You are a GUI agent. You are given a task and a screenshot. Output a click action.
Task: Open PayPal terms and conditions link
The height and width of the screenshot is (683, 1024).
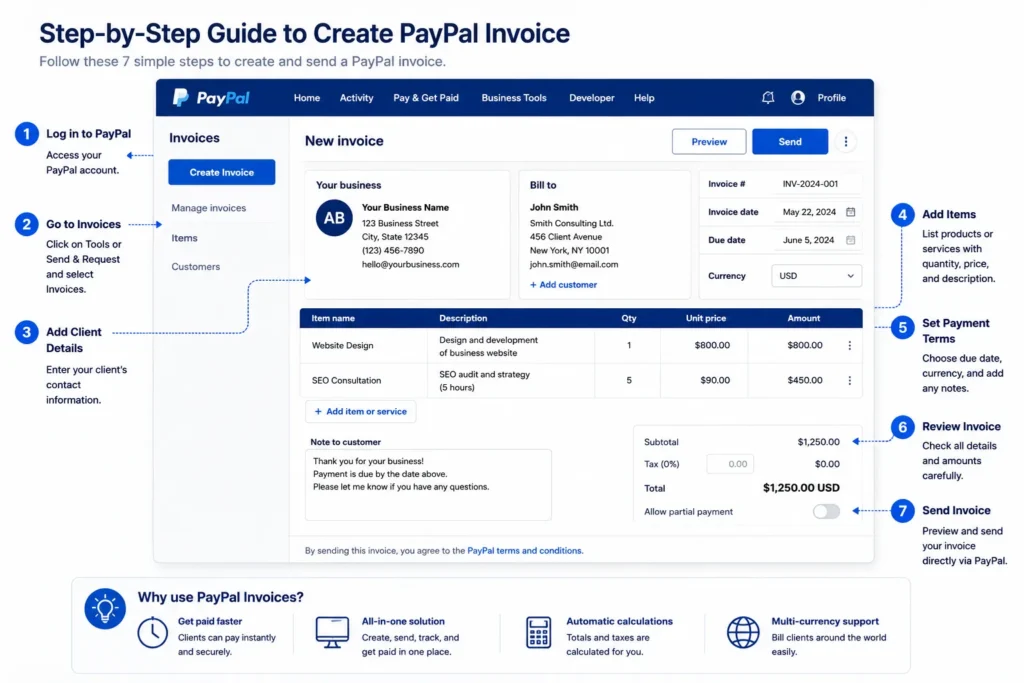click(525, 550)
